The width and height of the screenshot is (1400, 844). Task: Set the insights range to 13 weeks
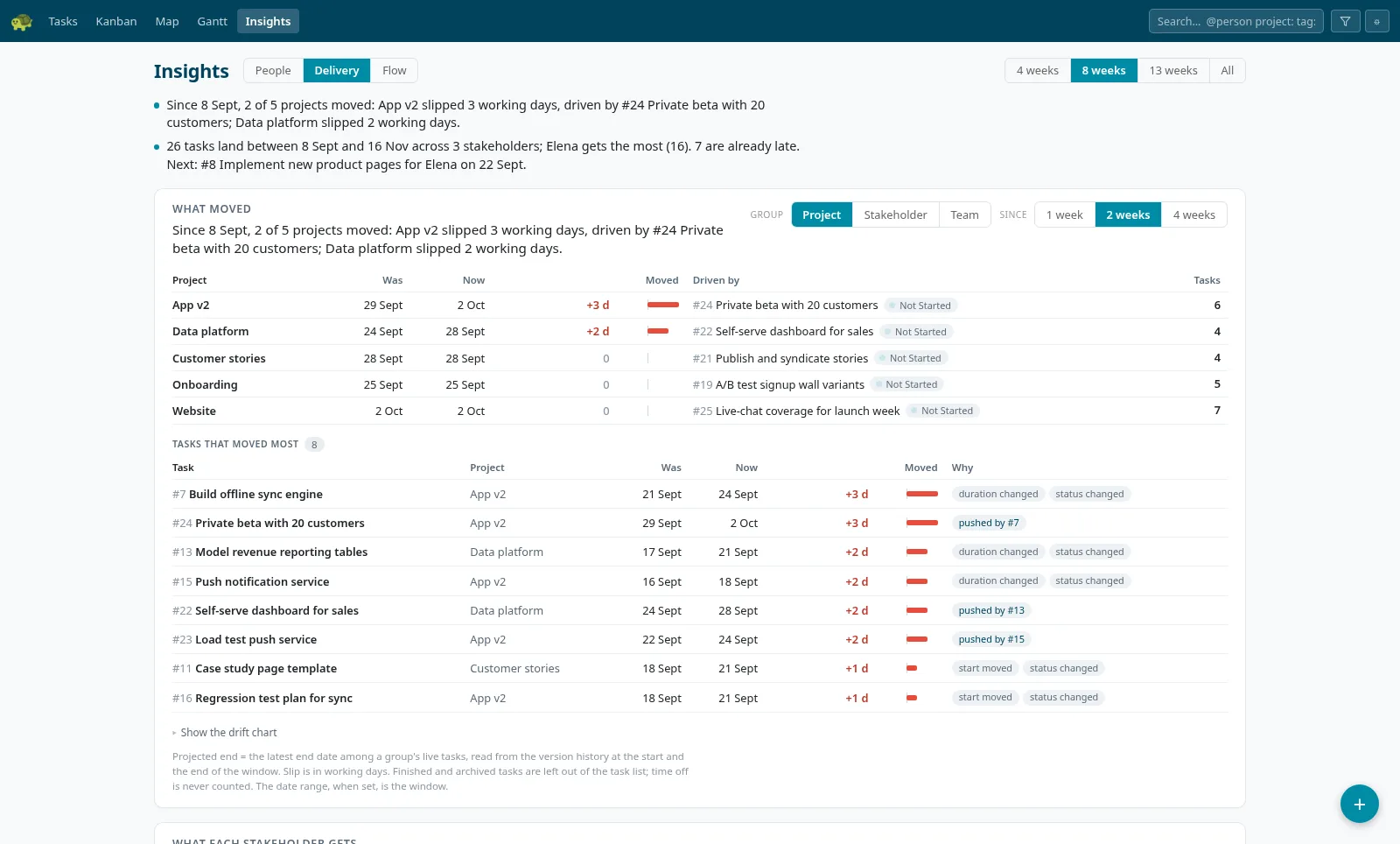click(x=1173, y=70)
